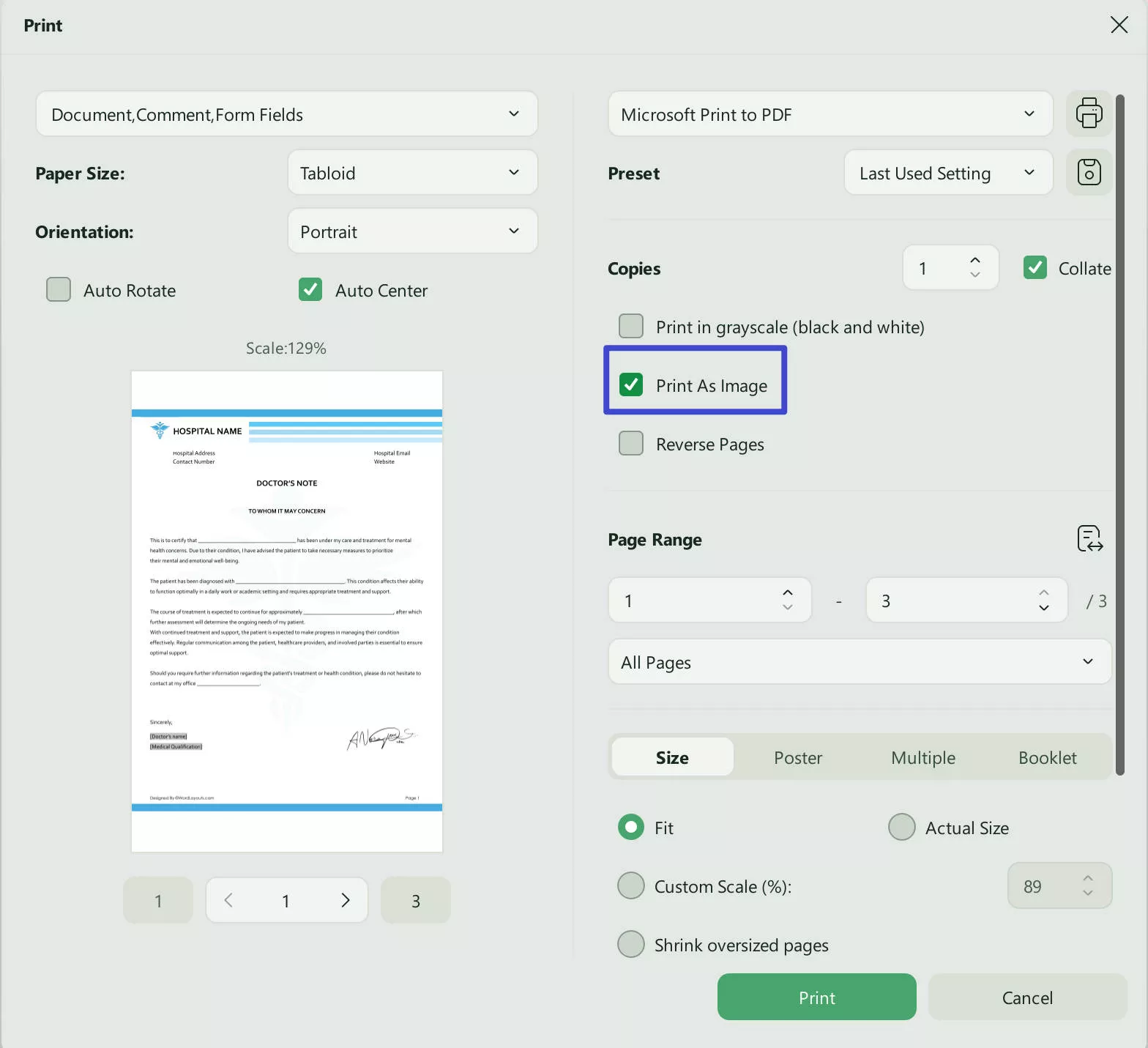1148x1048 pixels.
Task: Select the Actual Size radio button
Action: (902, 827)
